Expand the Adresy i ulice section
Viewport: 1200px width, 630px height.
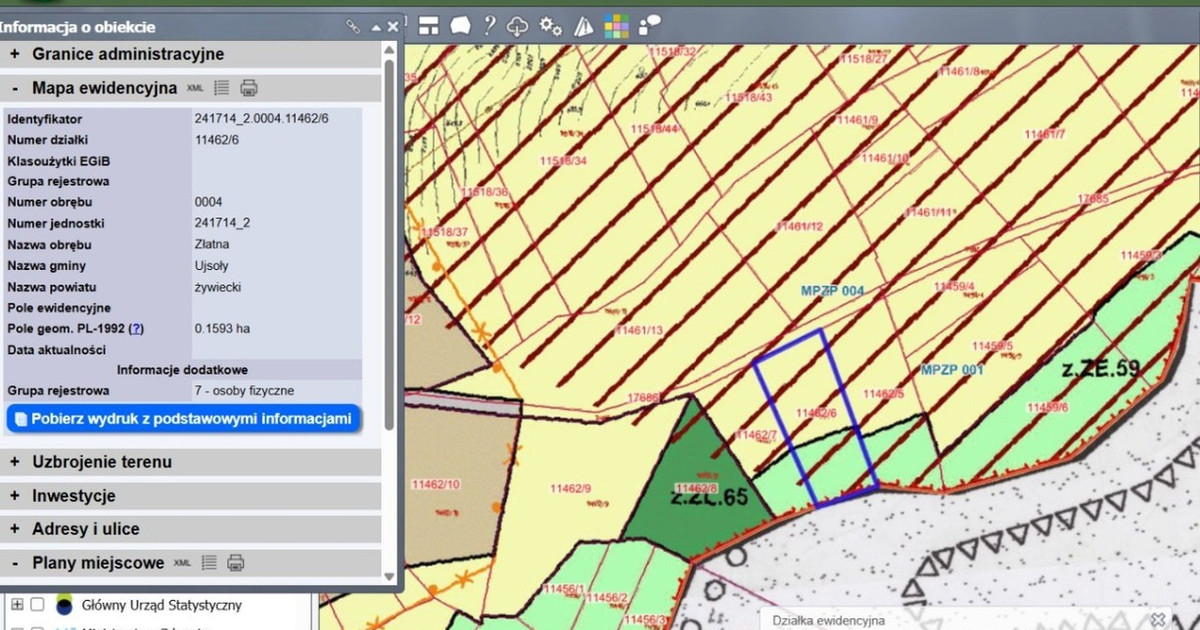click(x=15, y=529)
